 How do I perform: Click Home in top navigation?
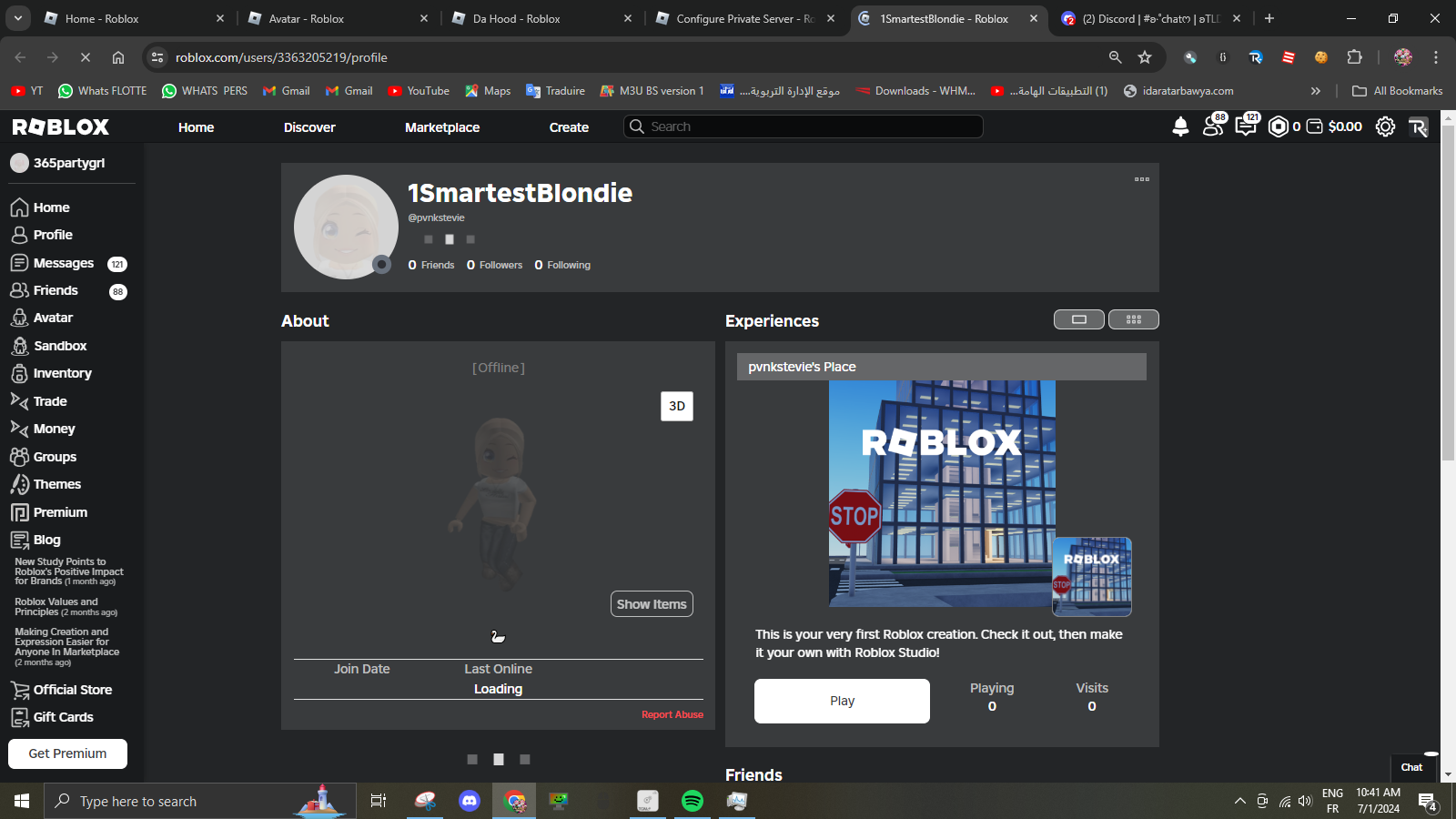[196, 127]
